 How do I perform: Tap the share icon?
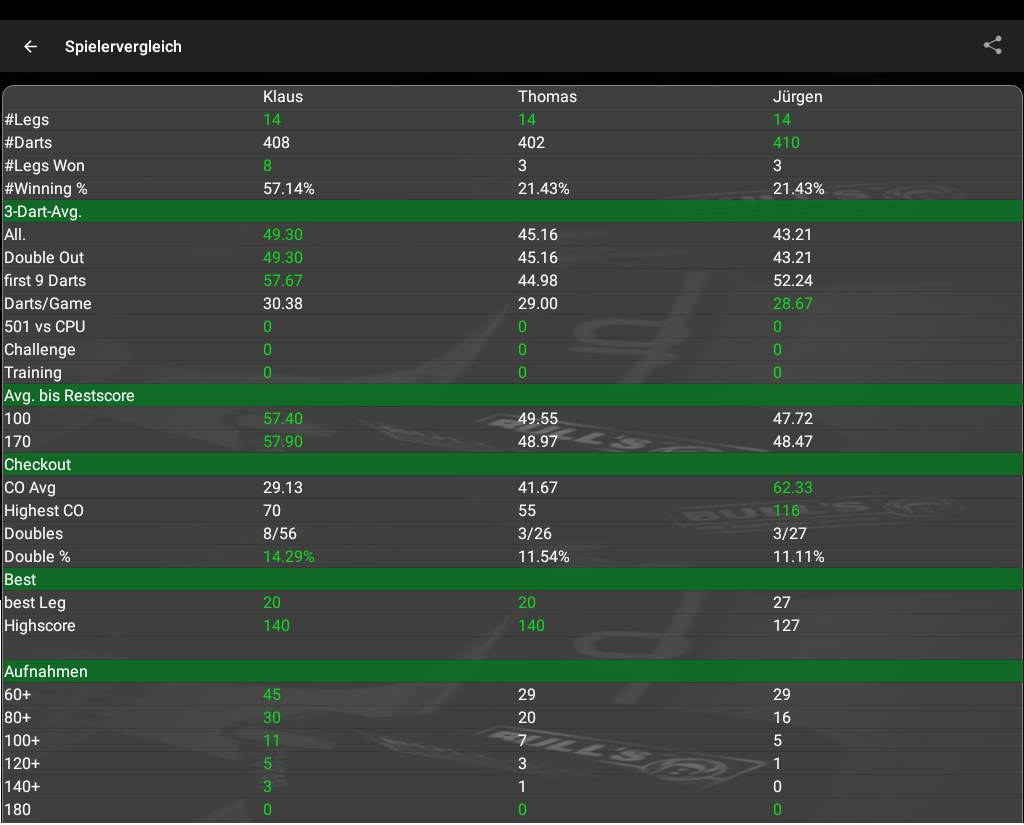[992, 45]
